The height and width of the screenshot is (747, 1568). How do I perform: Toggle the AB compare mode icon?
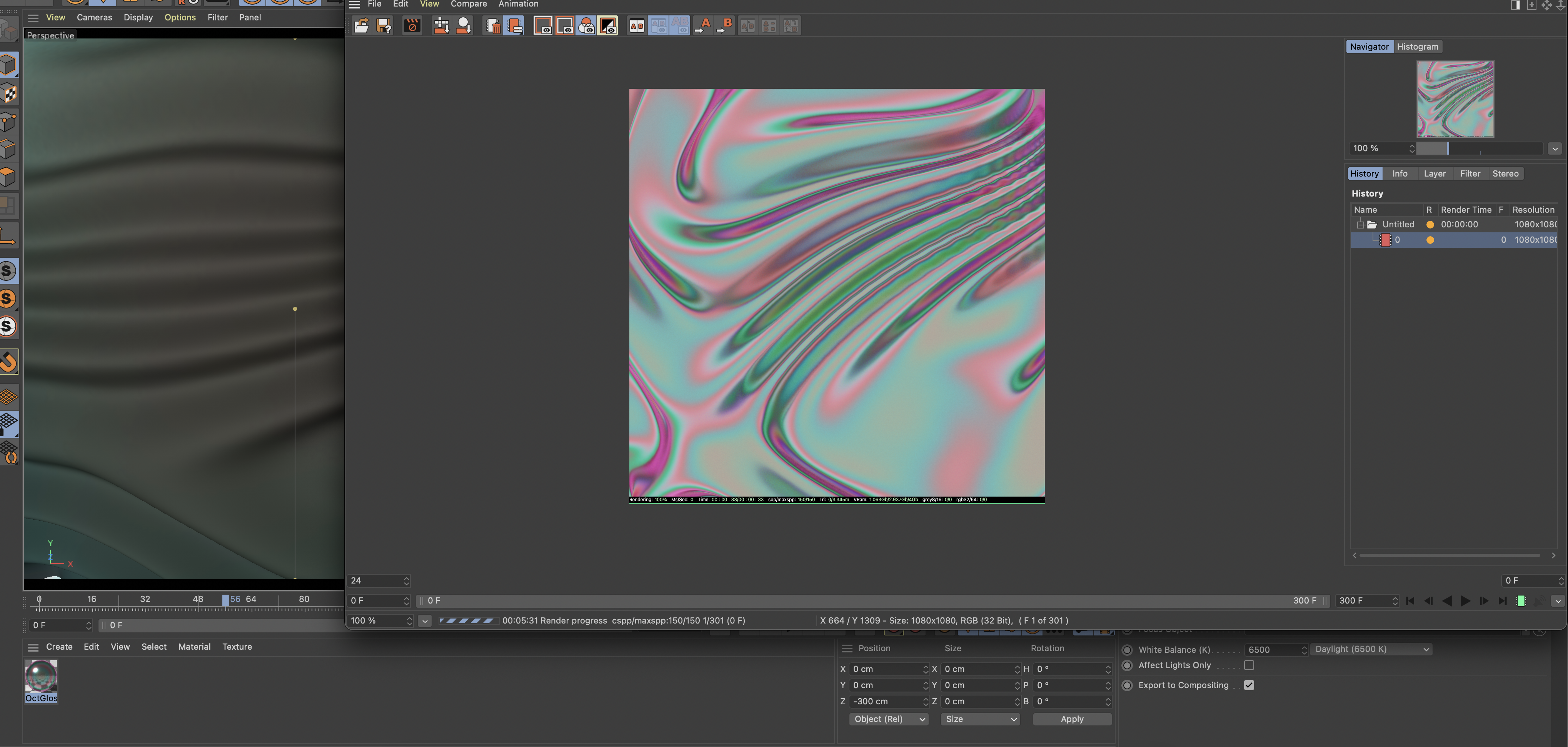(x=637, y=25)
